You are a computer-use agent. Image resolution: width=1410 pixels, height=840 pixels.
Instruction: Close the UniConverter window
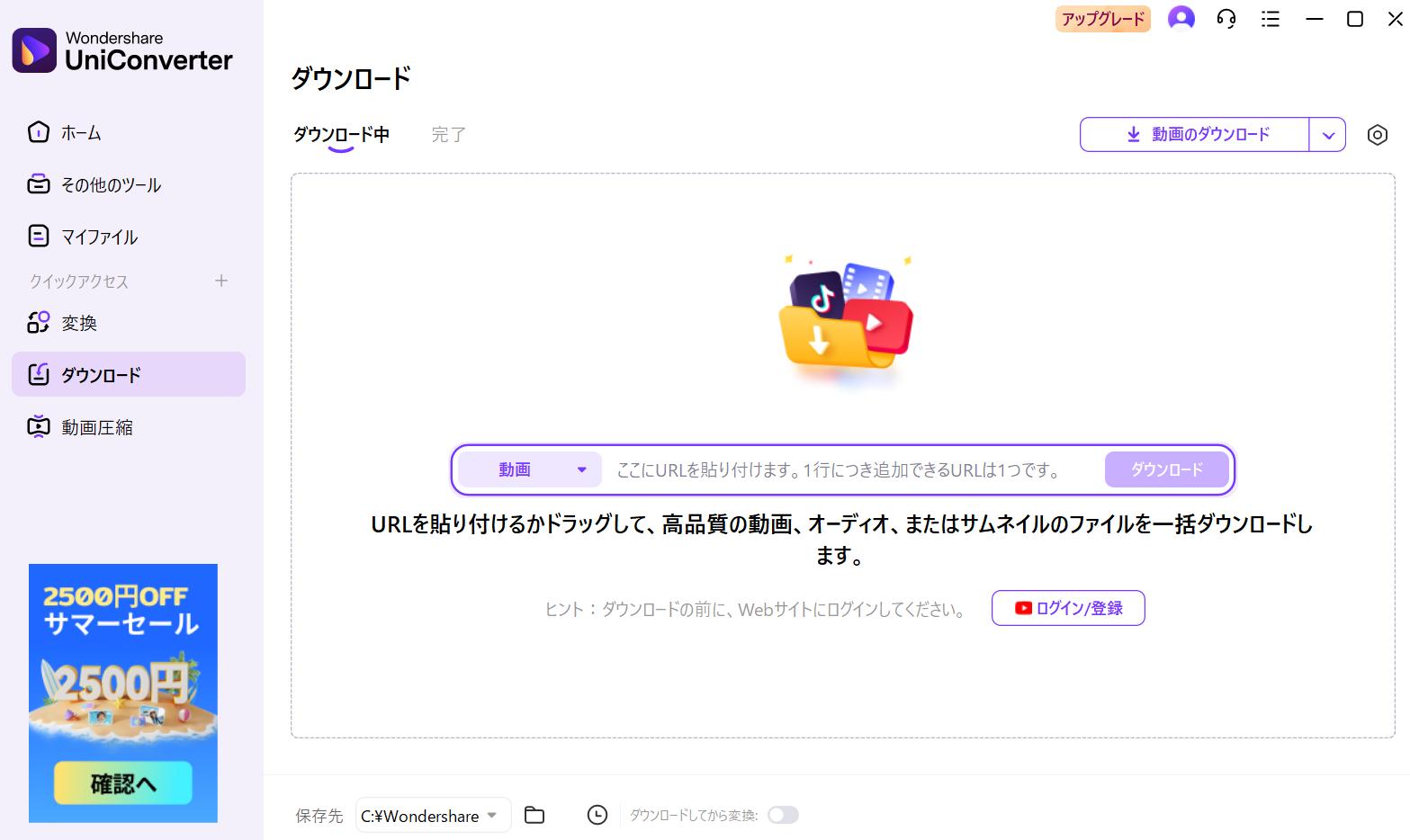1395,19
